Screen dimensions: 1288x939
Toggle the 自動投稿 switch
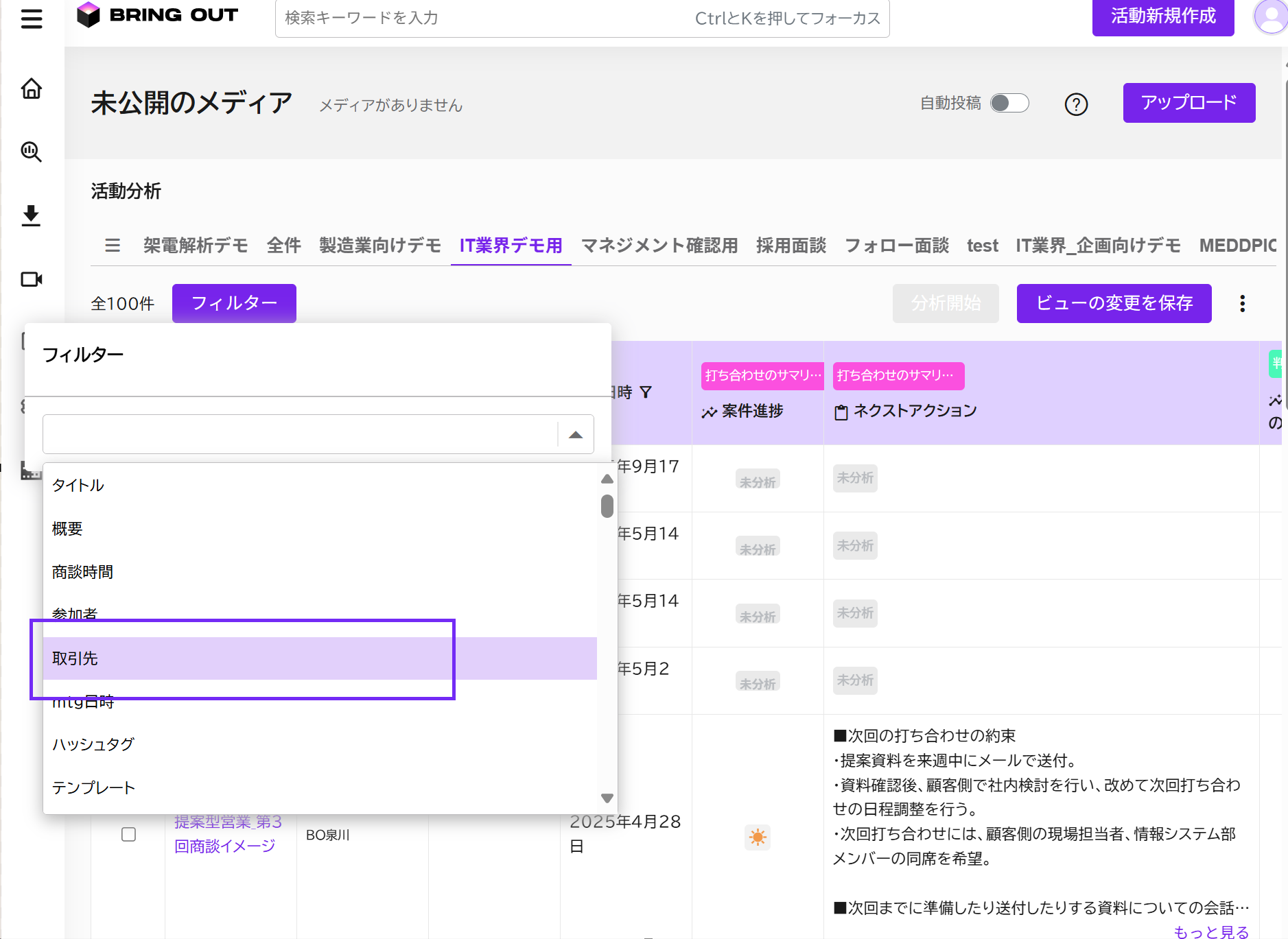click(x=1009, y=103)
